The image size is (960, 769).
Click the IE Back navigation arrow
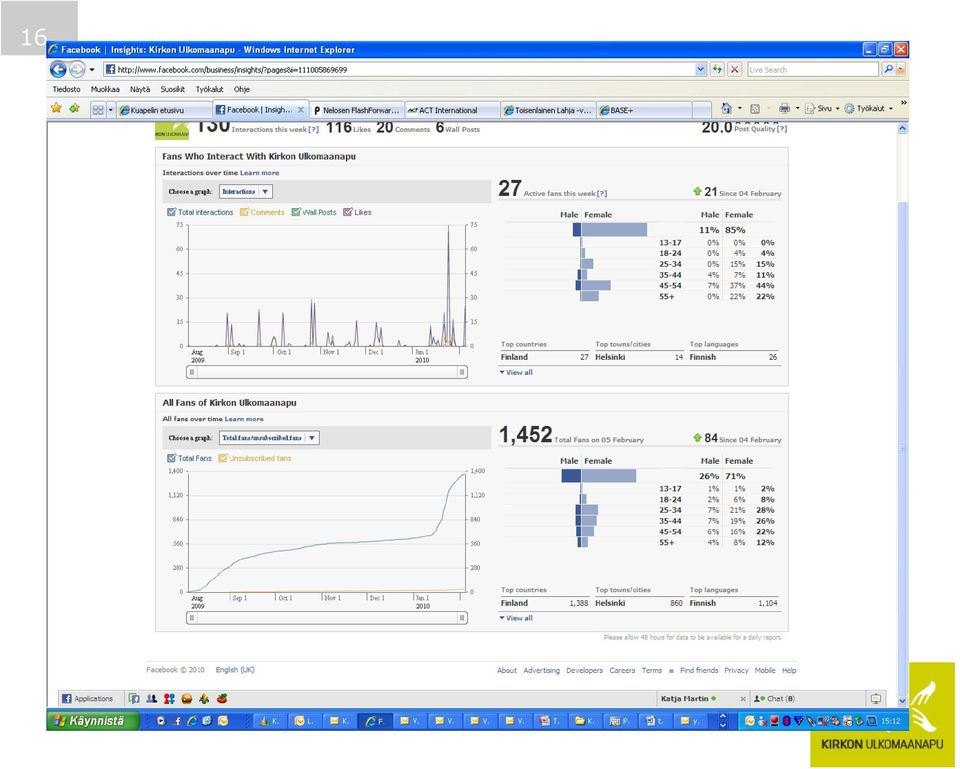(x=58, y=70)
